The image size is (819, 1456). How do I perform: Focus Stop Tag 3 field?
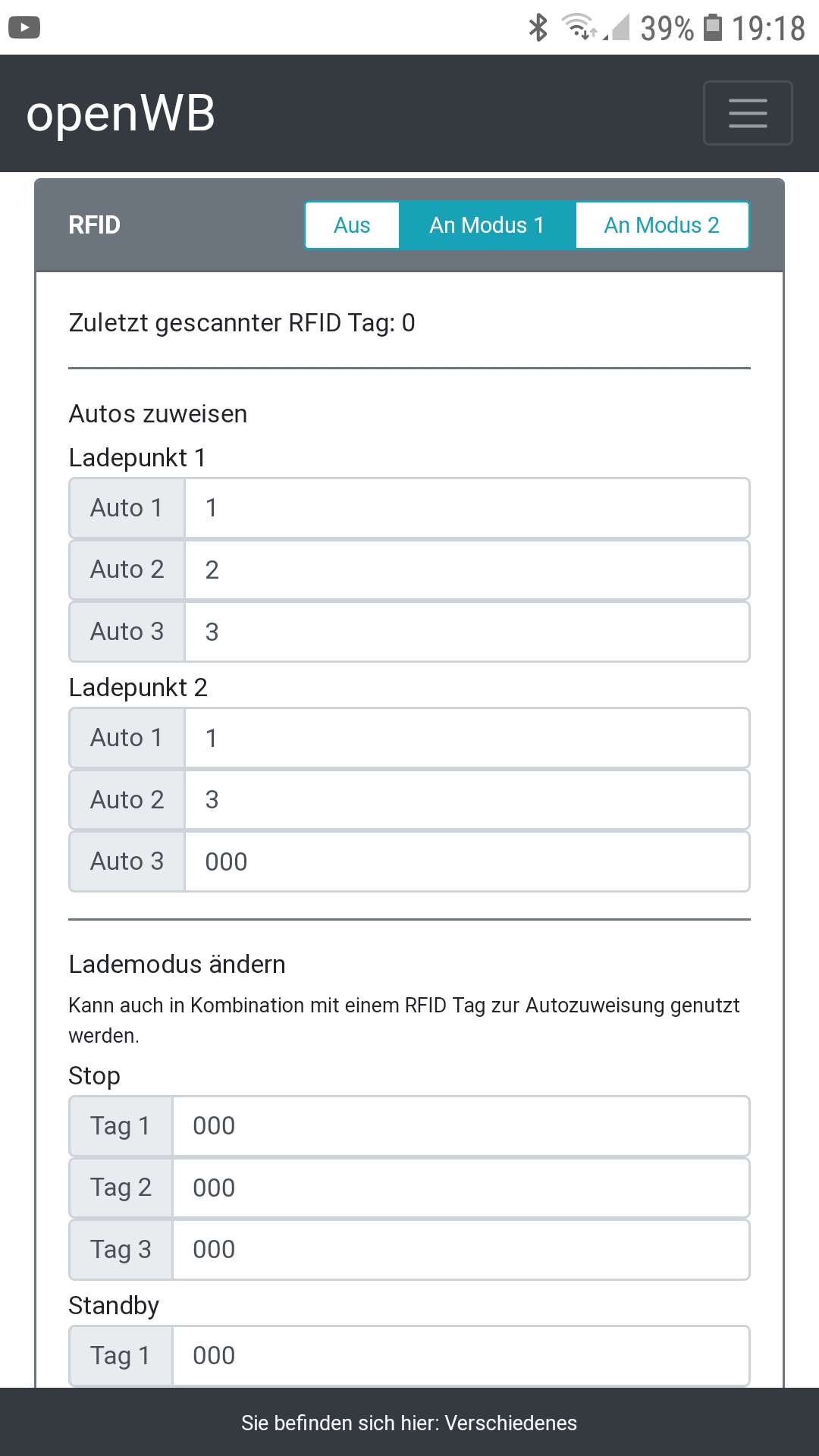coord(460,1250)
